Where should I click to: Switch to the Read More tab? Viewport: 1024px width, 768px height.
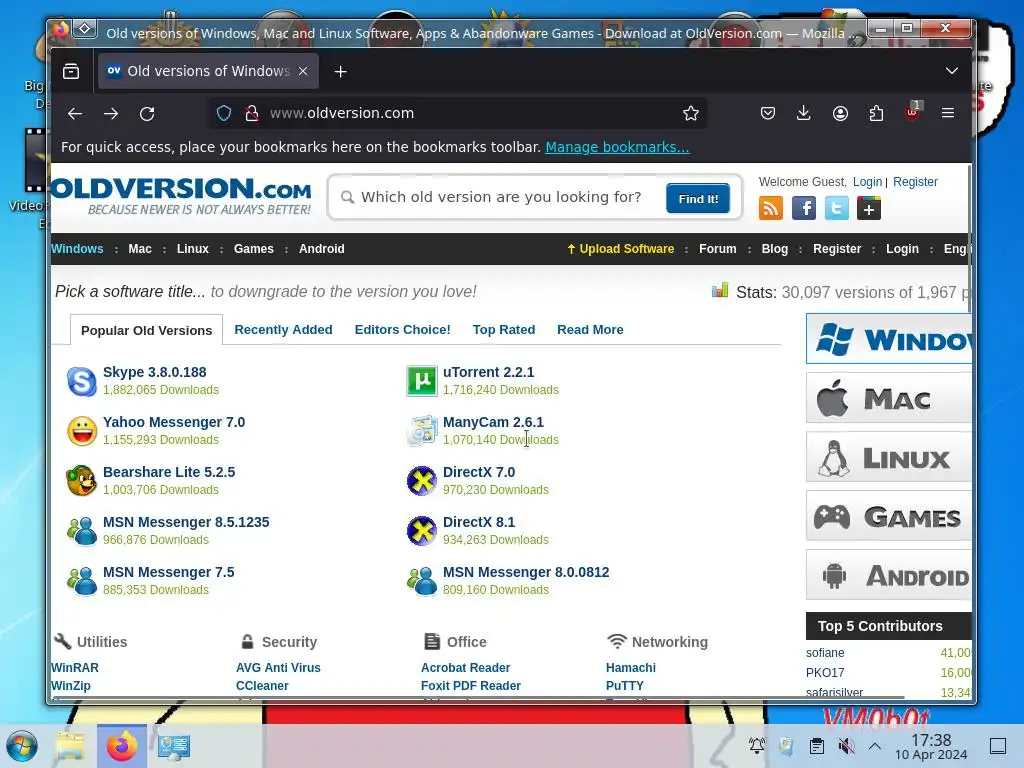(590, 330)
